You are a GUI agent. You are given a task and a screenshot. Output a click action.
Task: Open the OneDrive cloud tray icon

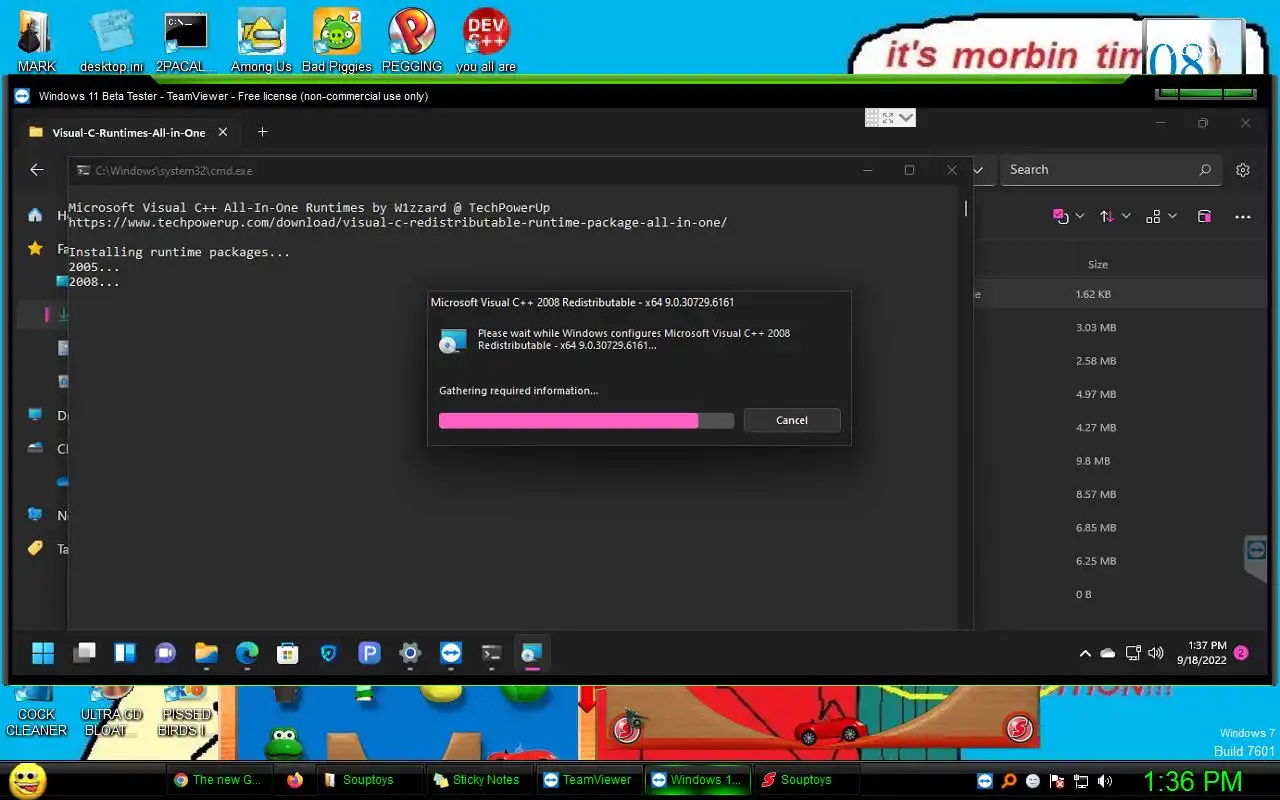click(1108, 653)
